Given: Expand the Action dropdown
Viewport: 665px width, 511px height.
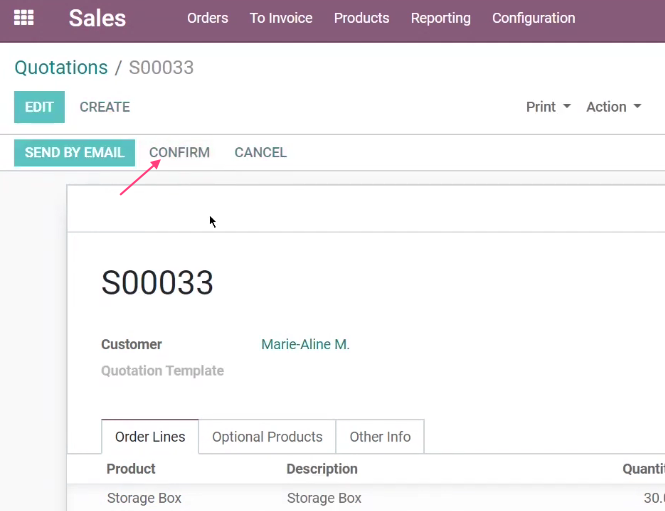Looking at the screenshot, I should coord(613,107).
